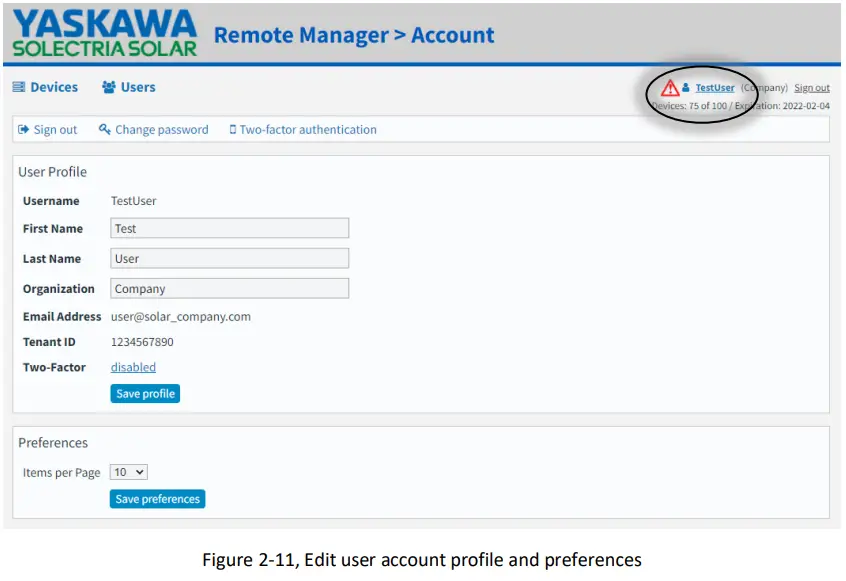The width and height of the screenshot is (846, 581).
Task: Click the Email Address field label
Action: click(x=62, y=317)
